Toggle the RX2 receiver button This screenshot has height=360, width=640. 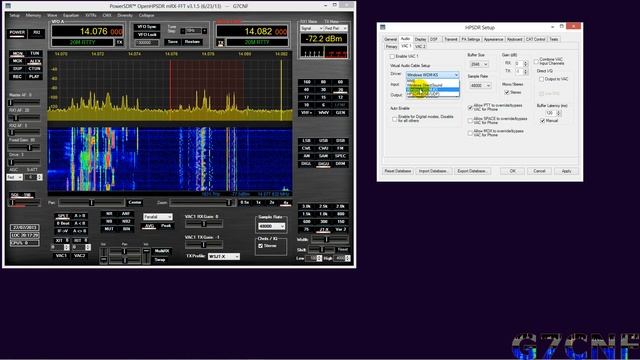pyautogui.click(x=36, y=33)
